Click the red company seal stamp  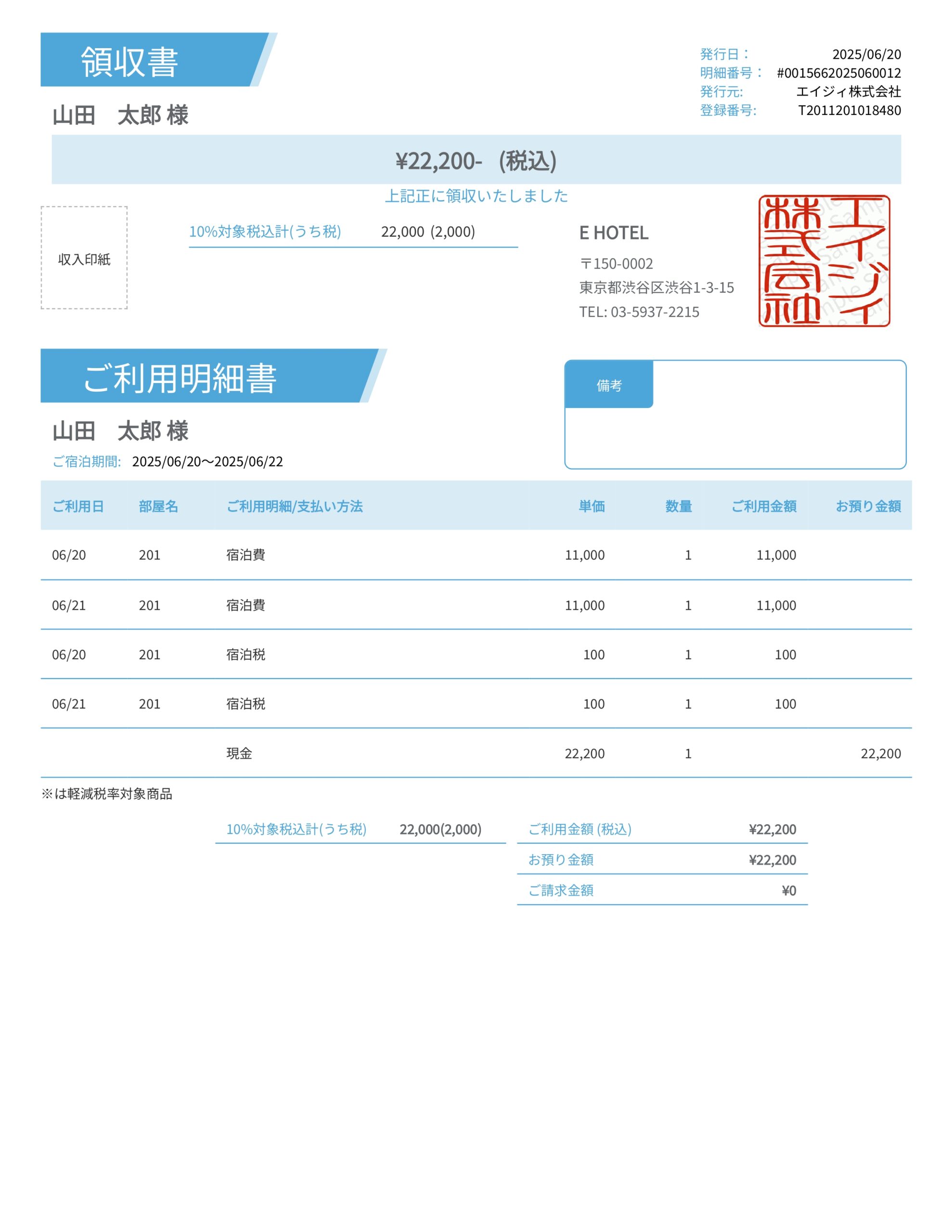[823, 261]
